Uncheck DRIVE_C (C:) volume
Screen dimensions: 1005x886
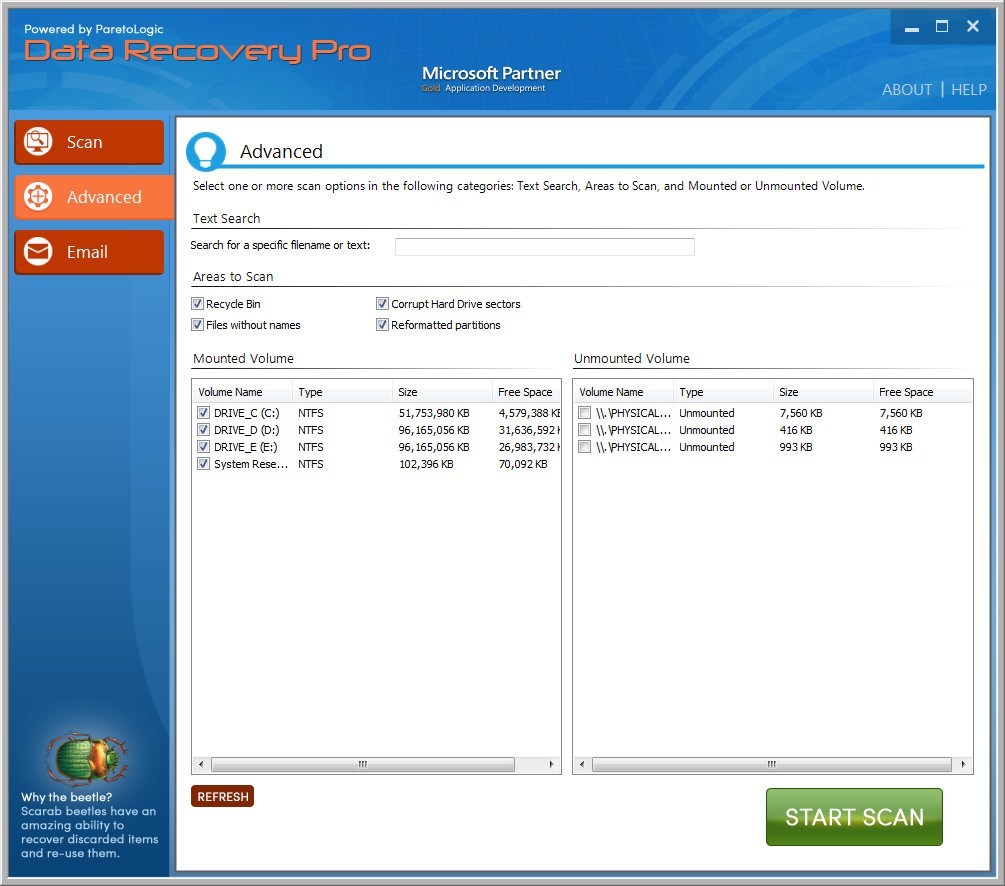click(203, 412)
